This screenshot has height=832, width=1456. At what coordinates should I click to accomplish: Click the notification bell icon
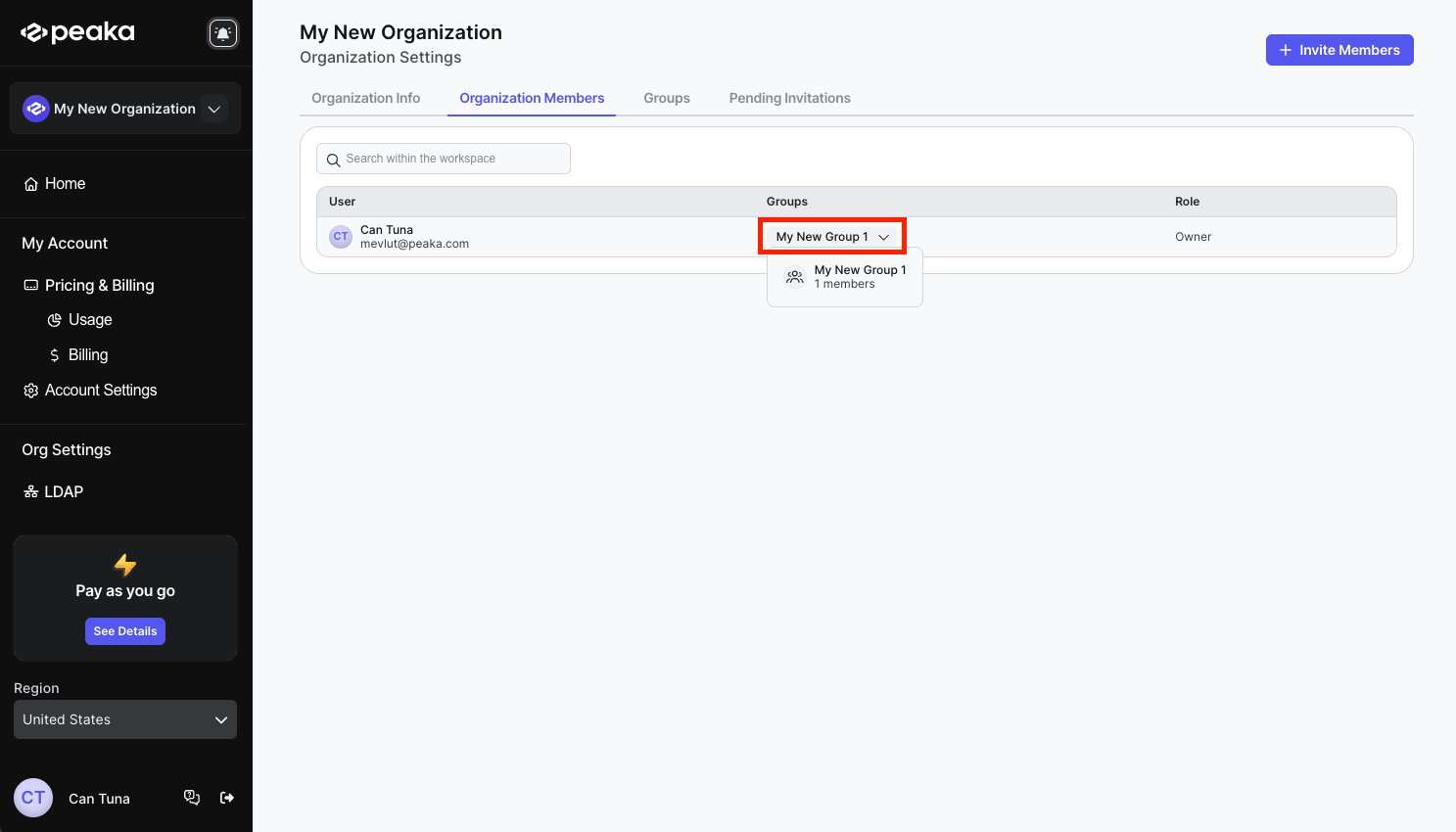click(223, 33)
